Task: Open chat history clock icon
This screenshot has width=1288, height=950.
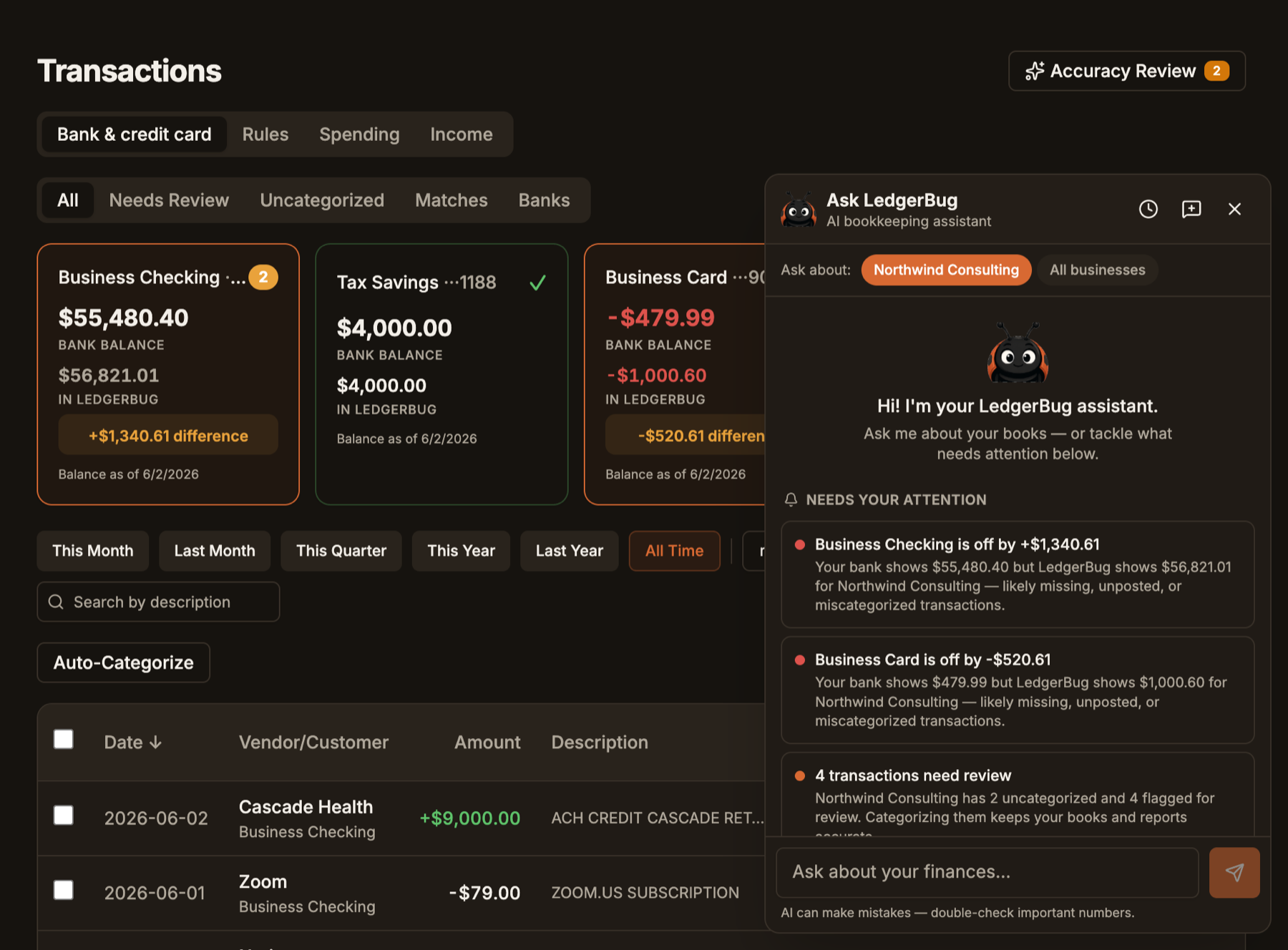Action: pos(1148,209)
